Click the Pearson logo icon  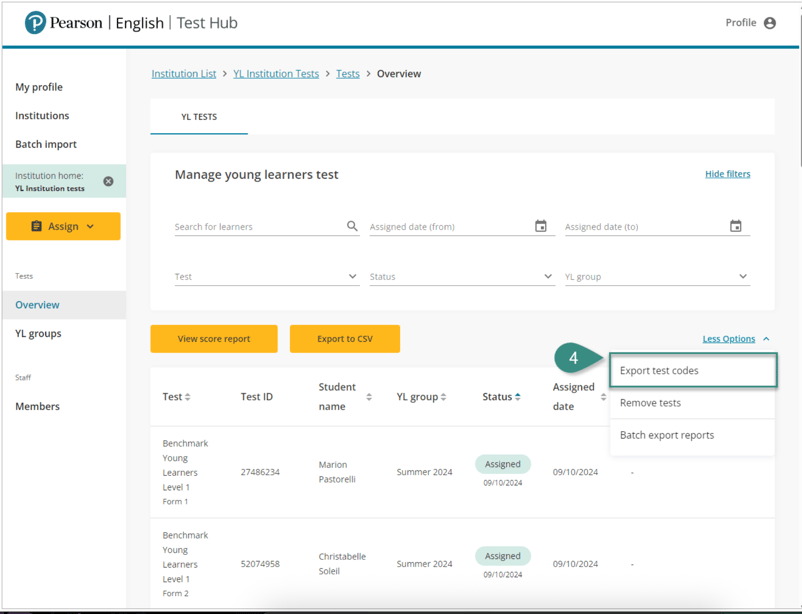(x=36, y=23)
